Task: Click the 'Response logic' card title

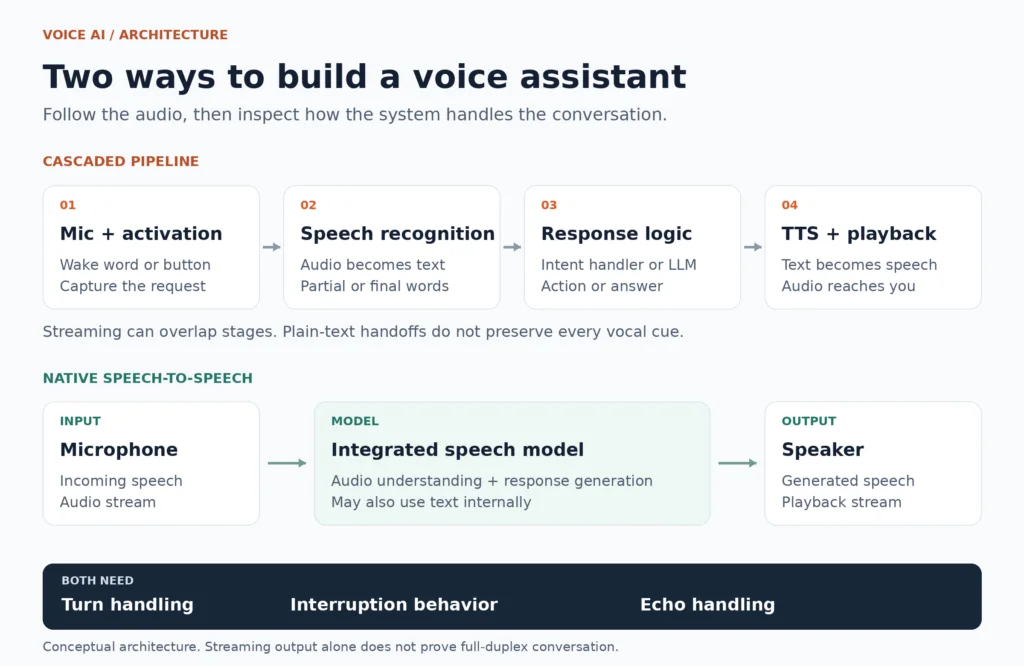Action: (616, 234)
